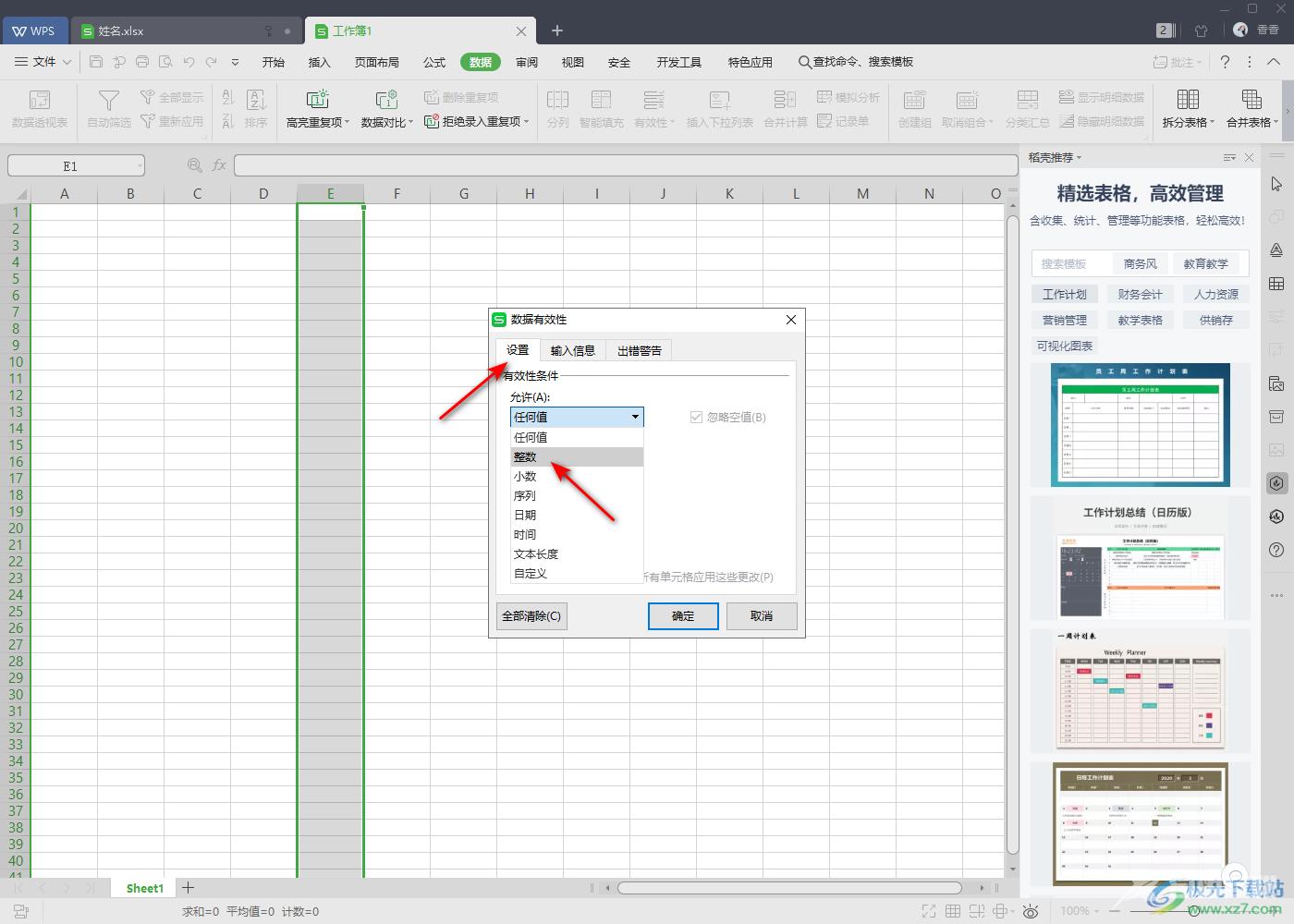The height and width of the screenshot is (924, 1294).
Task: Choose 整数 from the allow list
Action: tap(577, 456)
